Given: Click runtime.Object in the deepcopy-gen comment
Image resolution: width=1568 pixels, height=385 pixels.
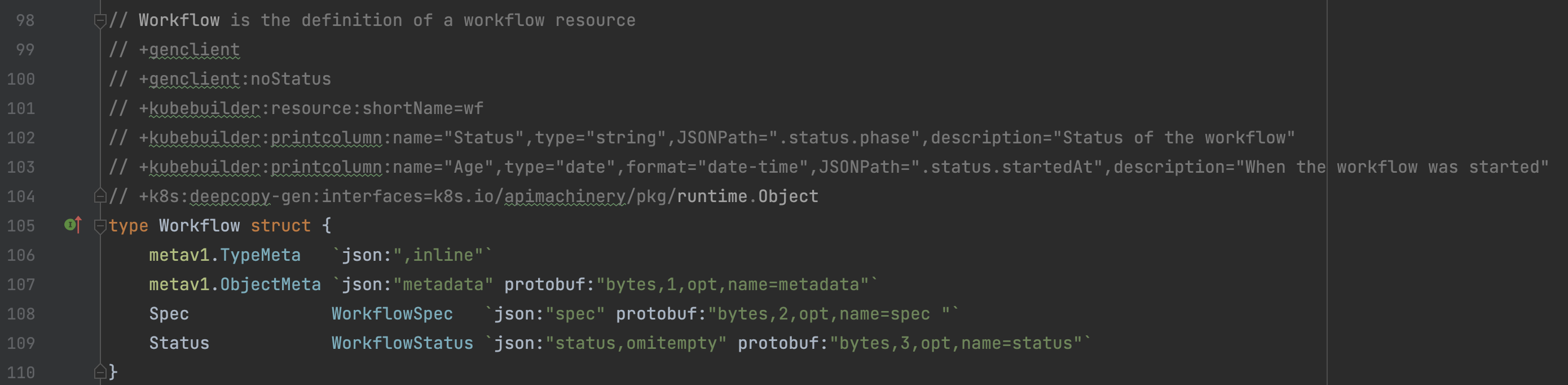Looking at the screenshot, I should tap(747, 196).
